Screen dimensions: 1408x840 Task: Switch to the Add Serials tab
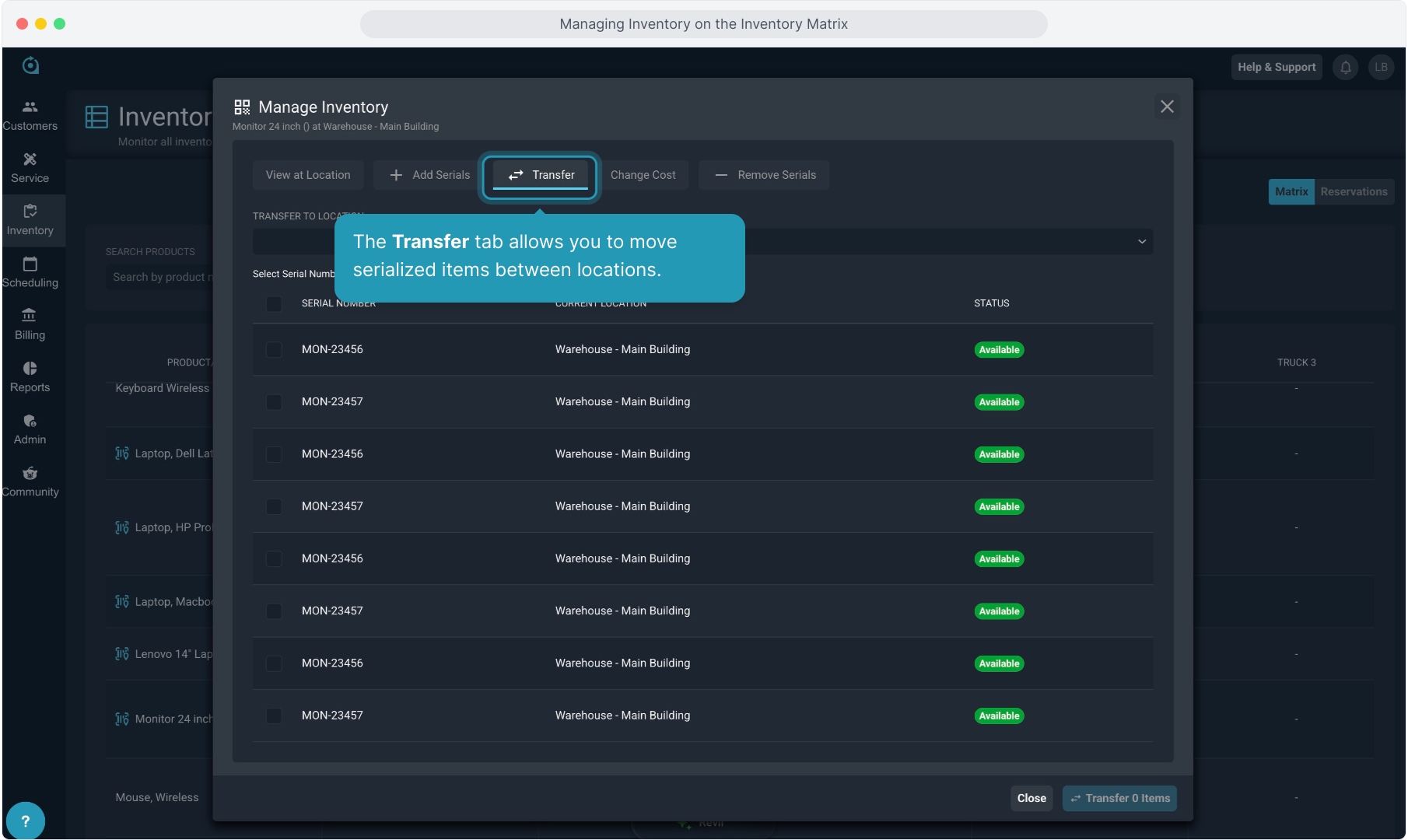430,175
